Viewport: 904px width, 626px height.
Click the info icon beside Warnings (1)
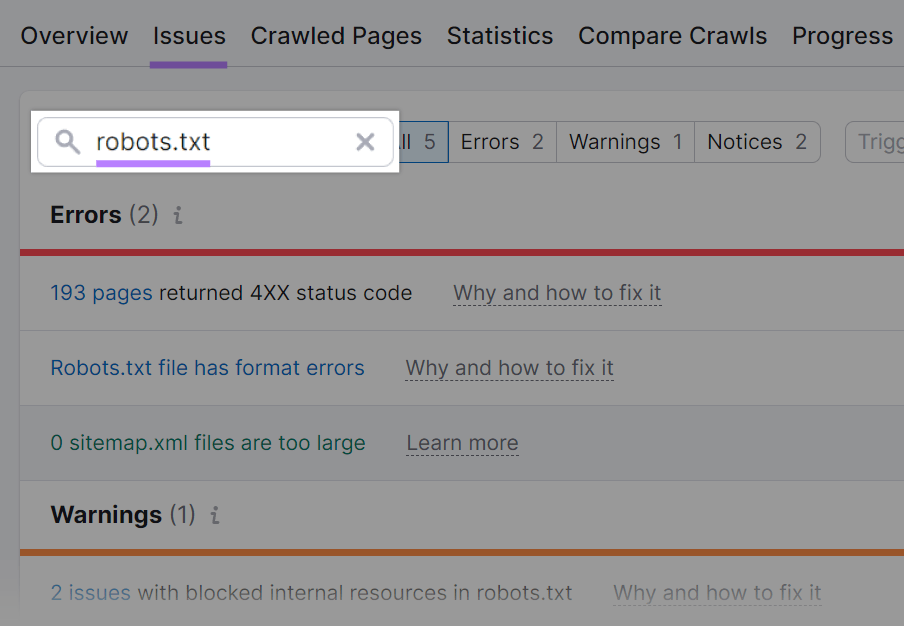point(215,515)
